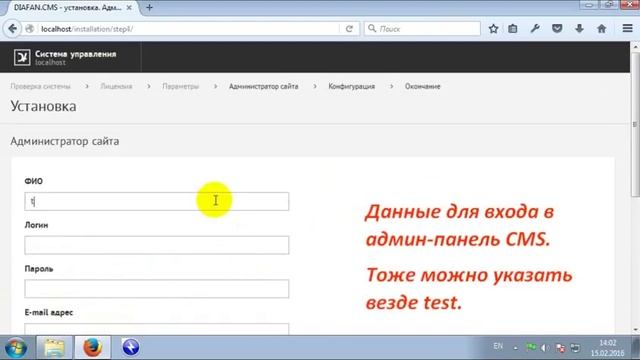Click the page vertical scrollbar thumb
Image resolution: width=640 pixels, height=360 pixels.
(635, 124)
